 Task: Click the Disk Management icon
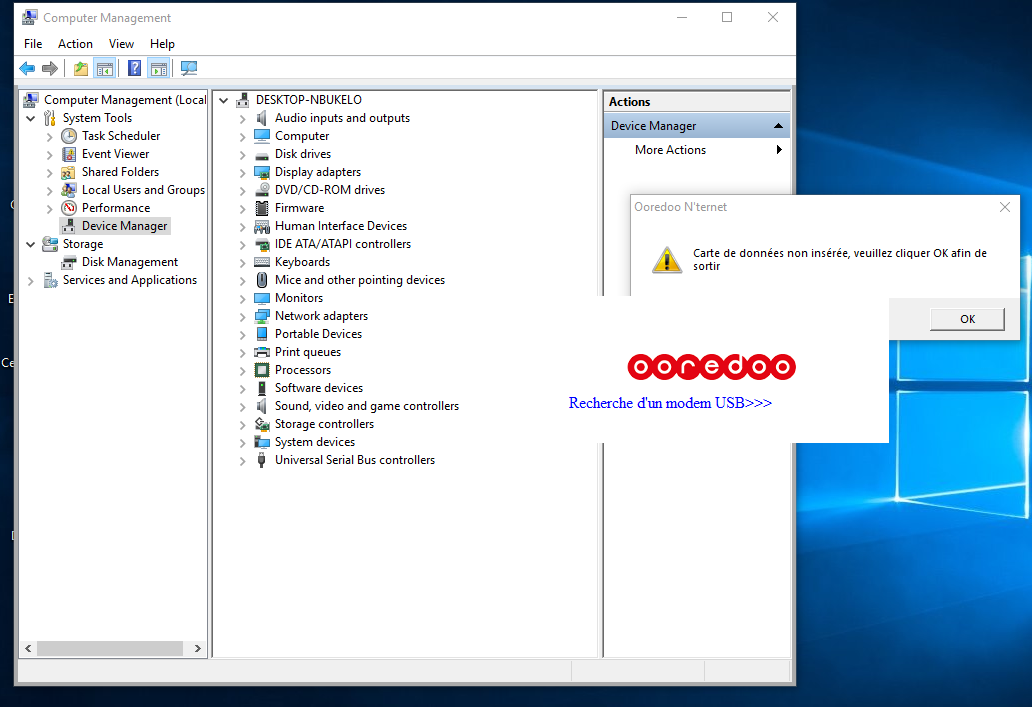point(68,262)
